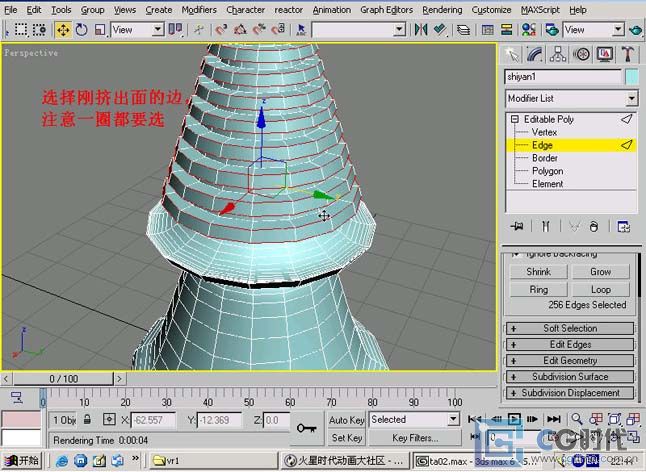The width and height of the screenshot is (646, 472).
Task: Click the Quick Render teapot icon
Action: click(x=636, y=30)
